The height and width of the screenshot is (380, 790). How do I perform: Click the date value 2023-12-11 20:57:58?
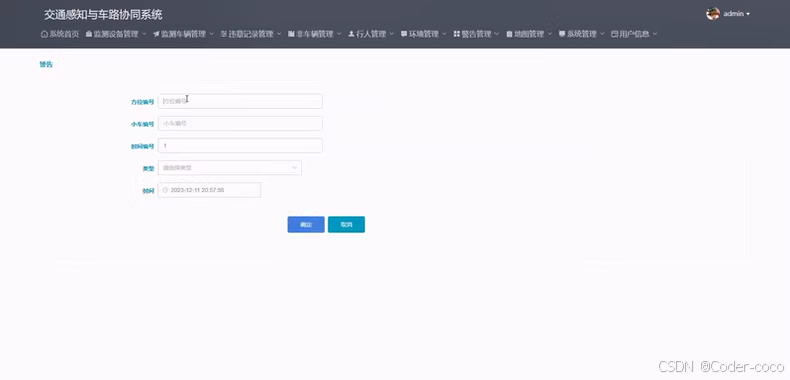(198, 190)
